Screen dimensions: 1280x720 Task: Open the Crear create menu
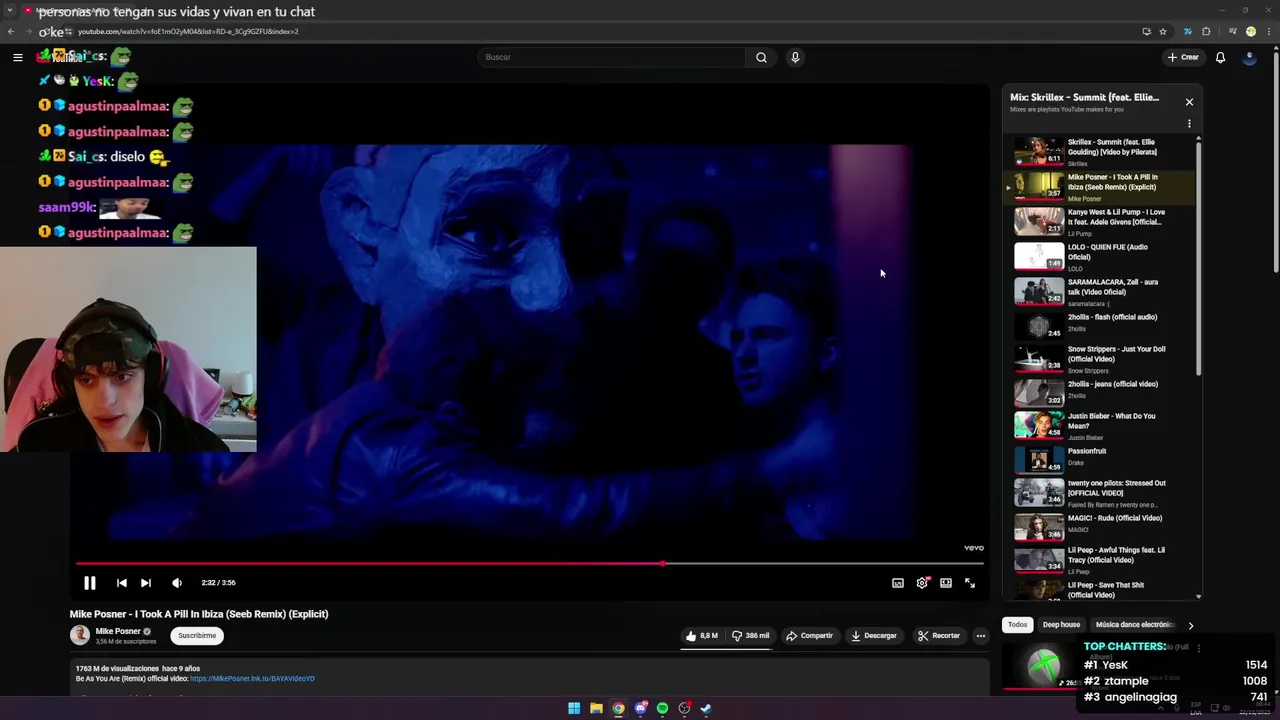point(1183,57)
